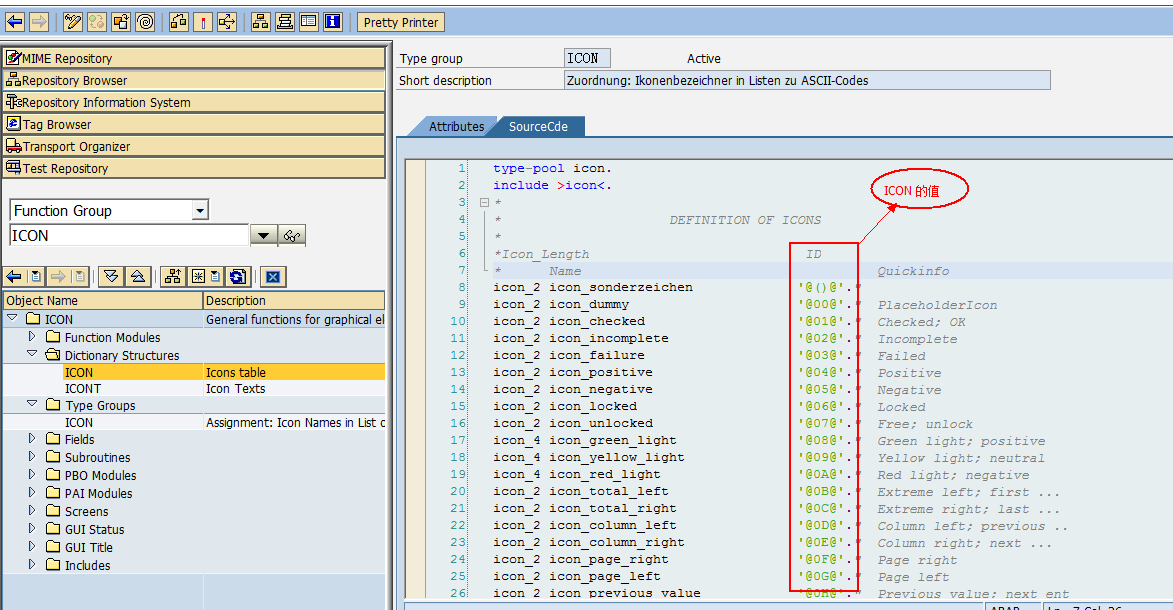The width and height of the screenshot is (1173, 610).
Task: Open Transport Organizer
Action: pos(194,146)
